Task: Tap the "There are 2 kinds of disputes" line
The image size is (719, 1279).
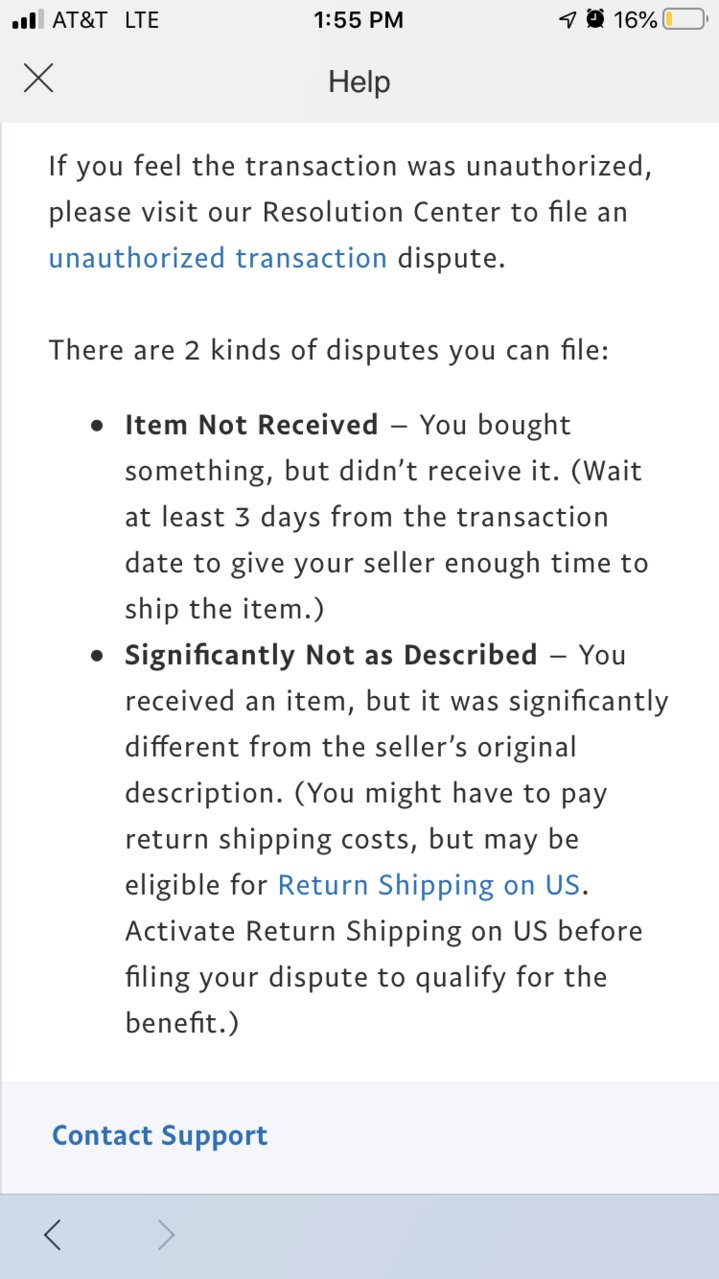Action: pos(328,350)
